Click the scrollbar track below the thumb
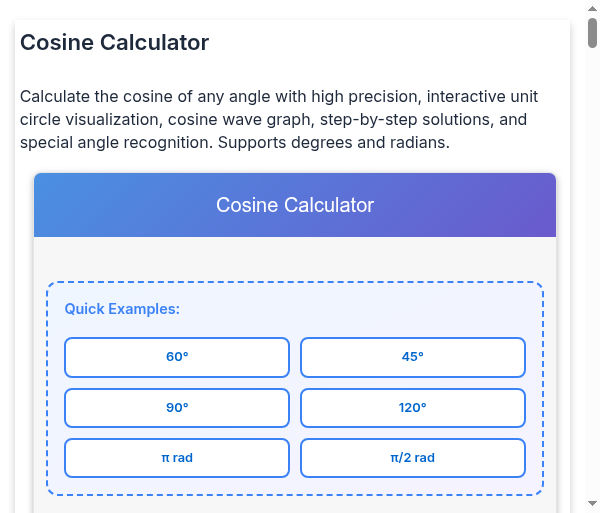This screenshot has height=513, width=600. 592,268
